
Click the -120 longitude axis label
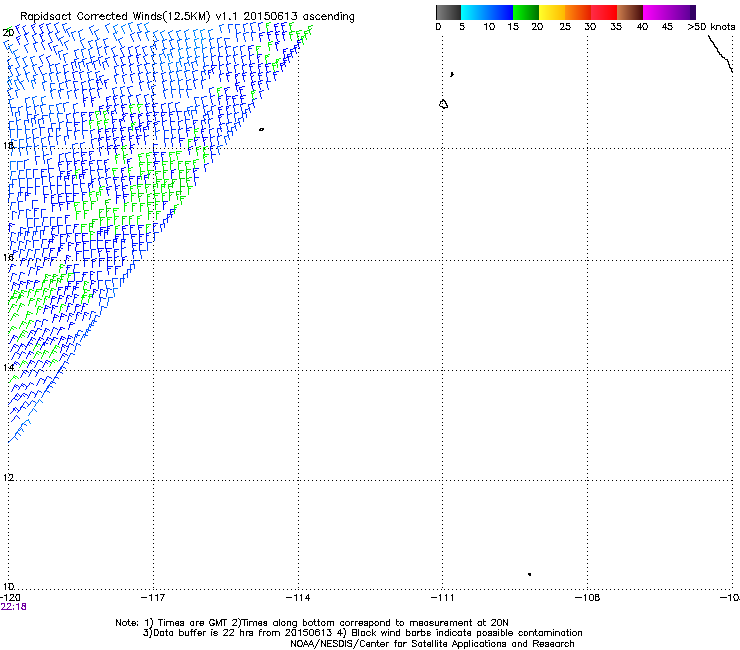pos(10,598)
